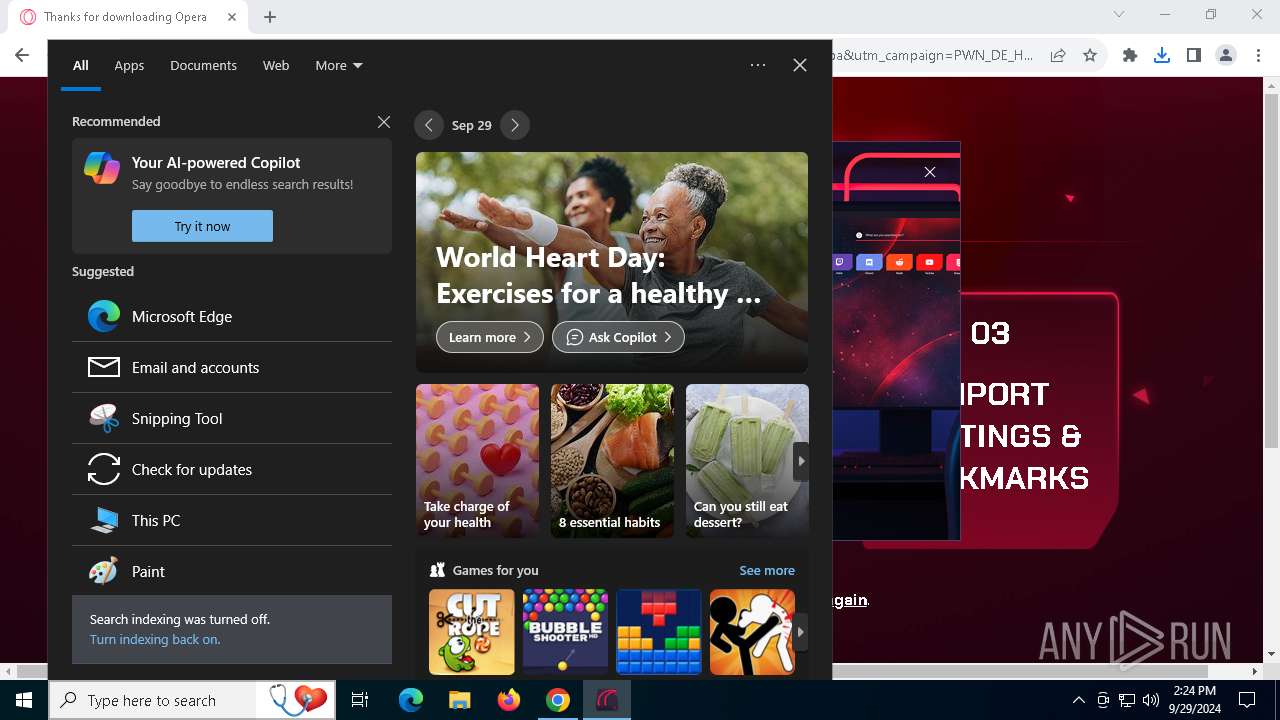The image size is (1280, 720).
Task: Go to previous day in highlights
Action: pyautogui.click(x=429, y=125)
